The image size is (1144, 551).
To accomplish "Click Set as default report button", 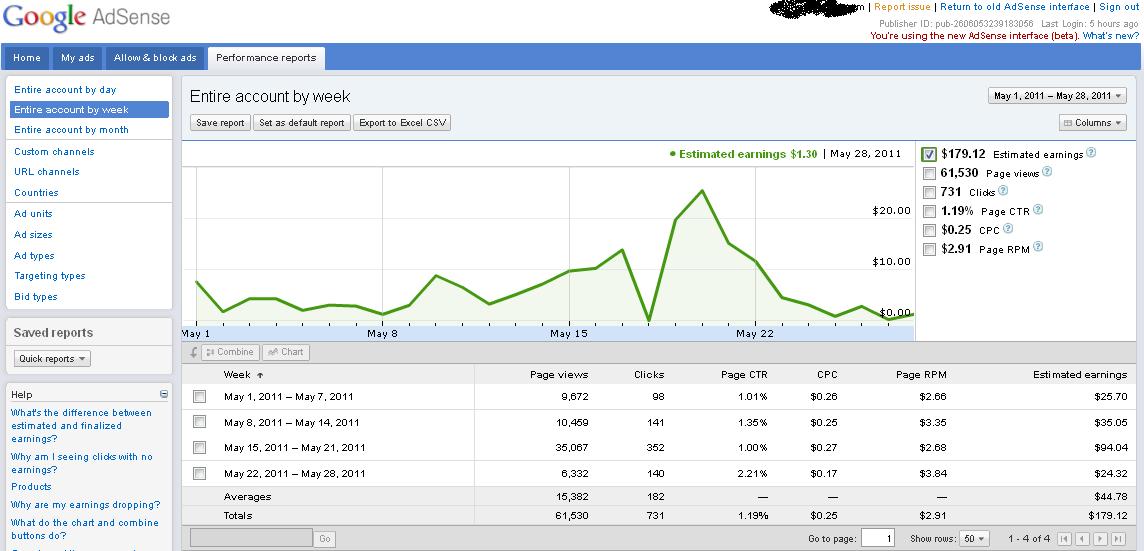I will point(302,123).
